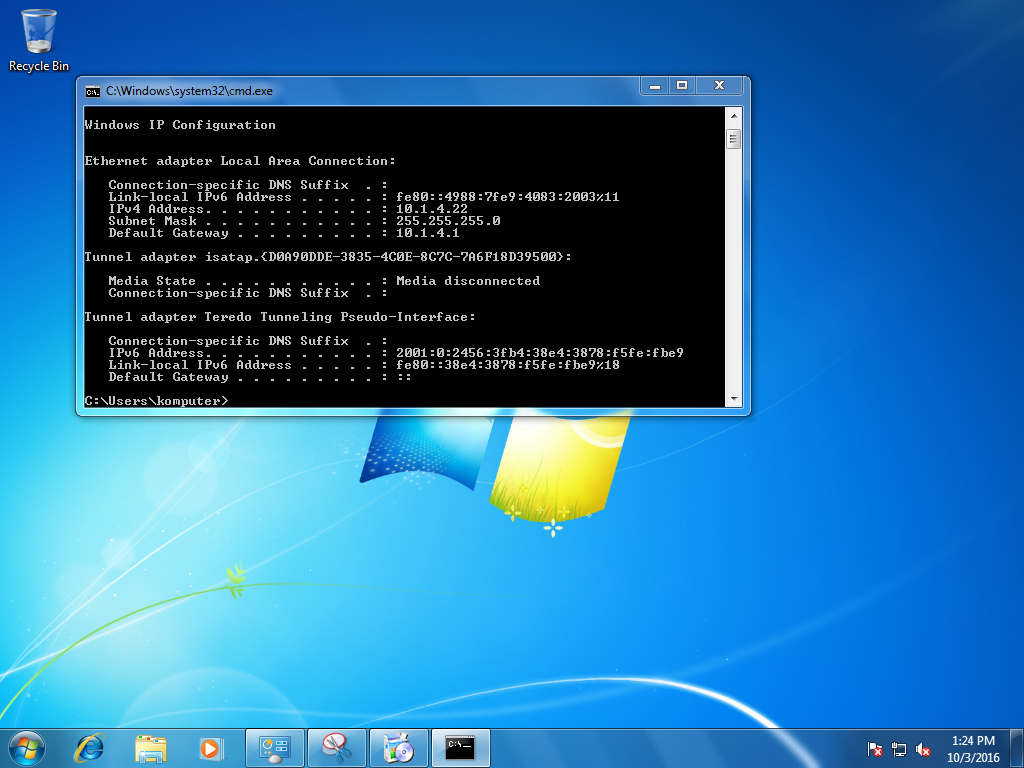Click 'Ethernet adapter Local Area Connection:' line
Viewport: 1024px width, 768px height.
click(x=240, y=161)
